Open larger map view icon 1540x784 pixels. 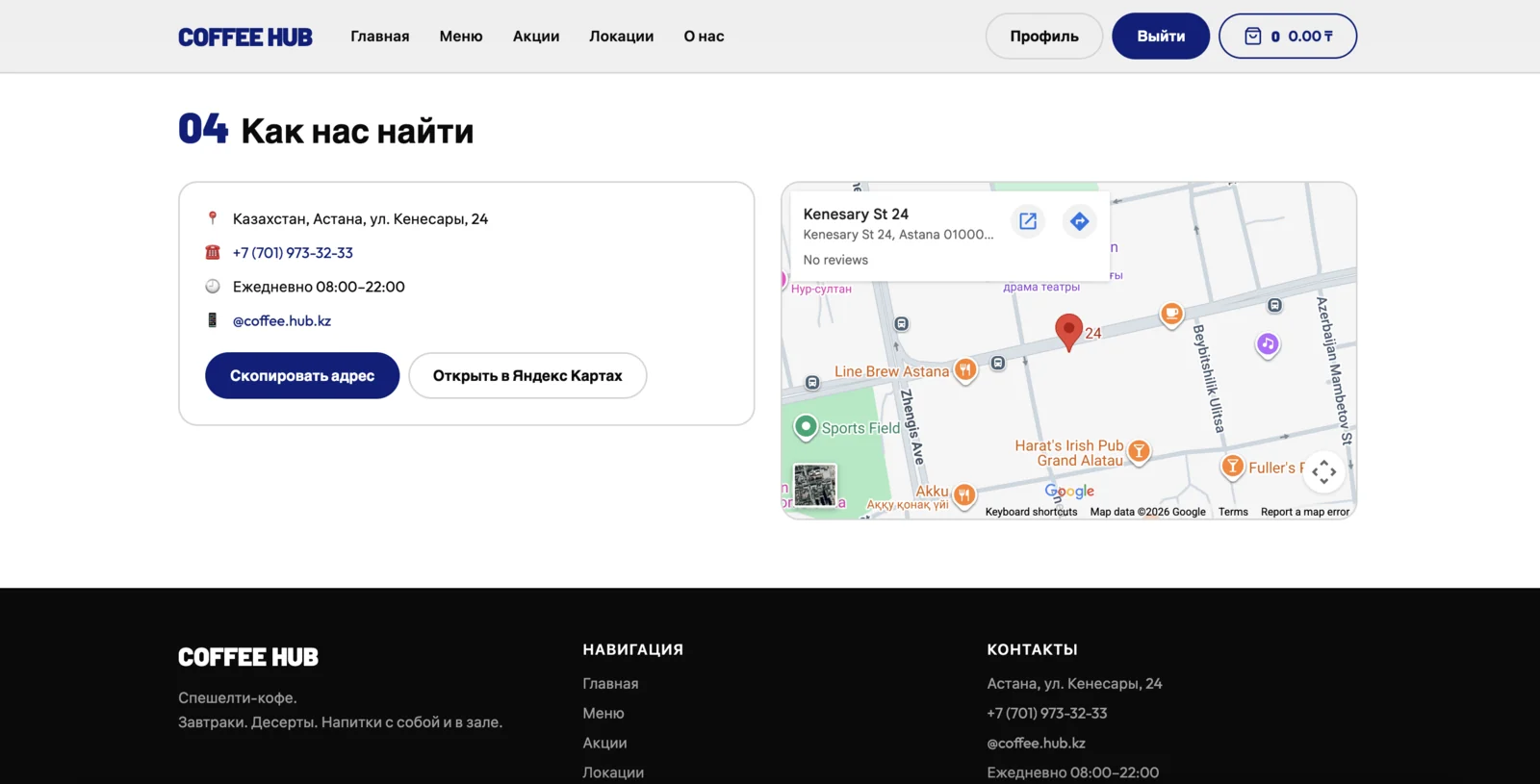tap(1028, 221)
